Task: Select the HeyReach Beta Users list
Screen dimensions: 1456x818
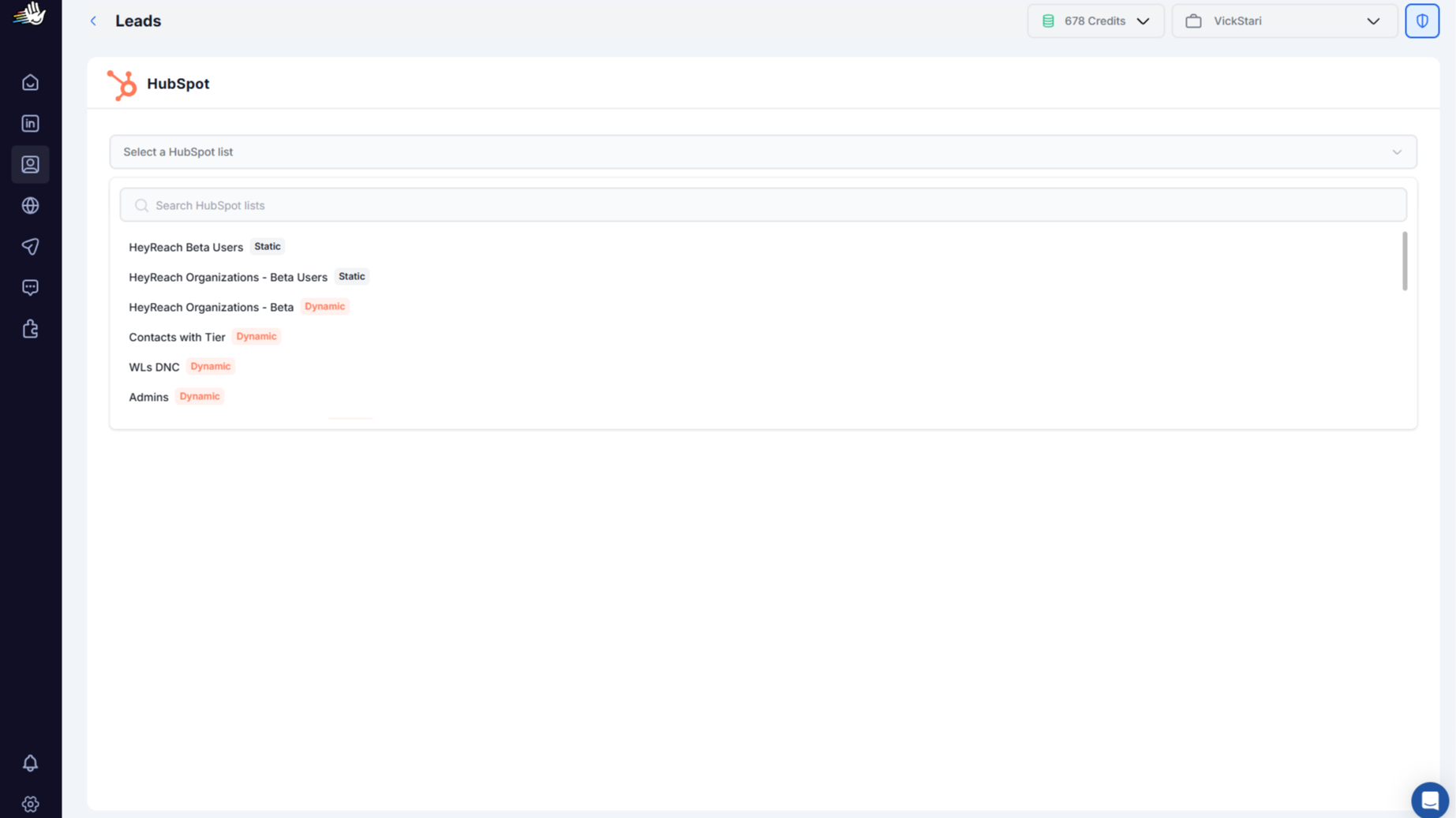Action: point(186,248)
